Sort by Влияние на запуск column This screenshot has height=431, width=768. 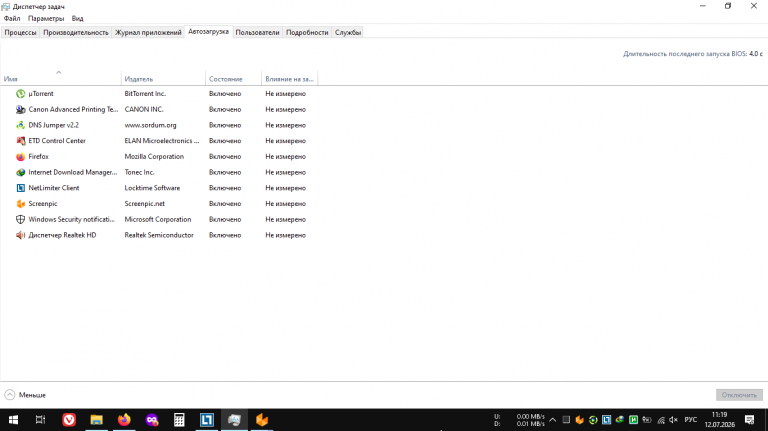[x=289, y=78]
